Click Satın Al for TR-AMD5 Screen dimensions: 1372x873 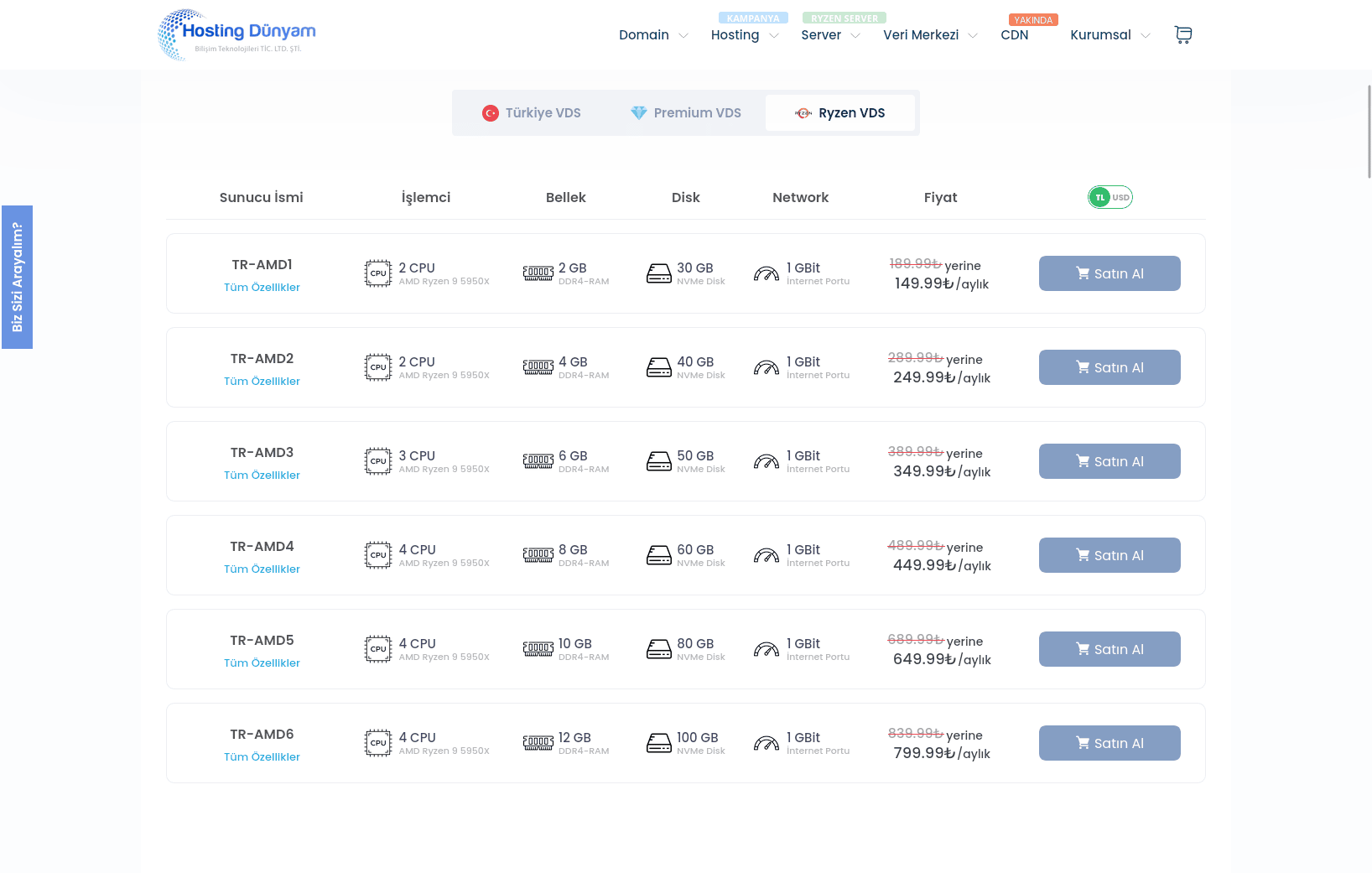point(1110,649)
